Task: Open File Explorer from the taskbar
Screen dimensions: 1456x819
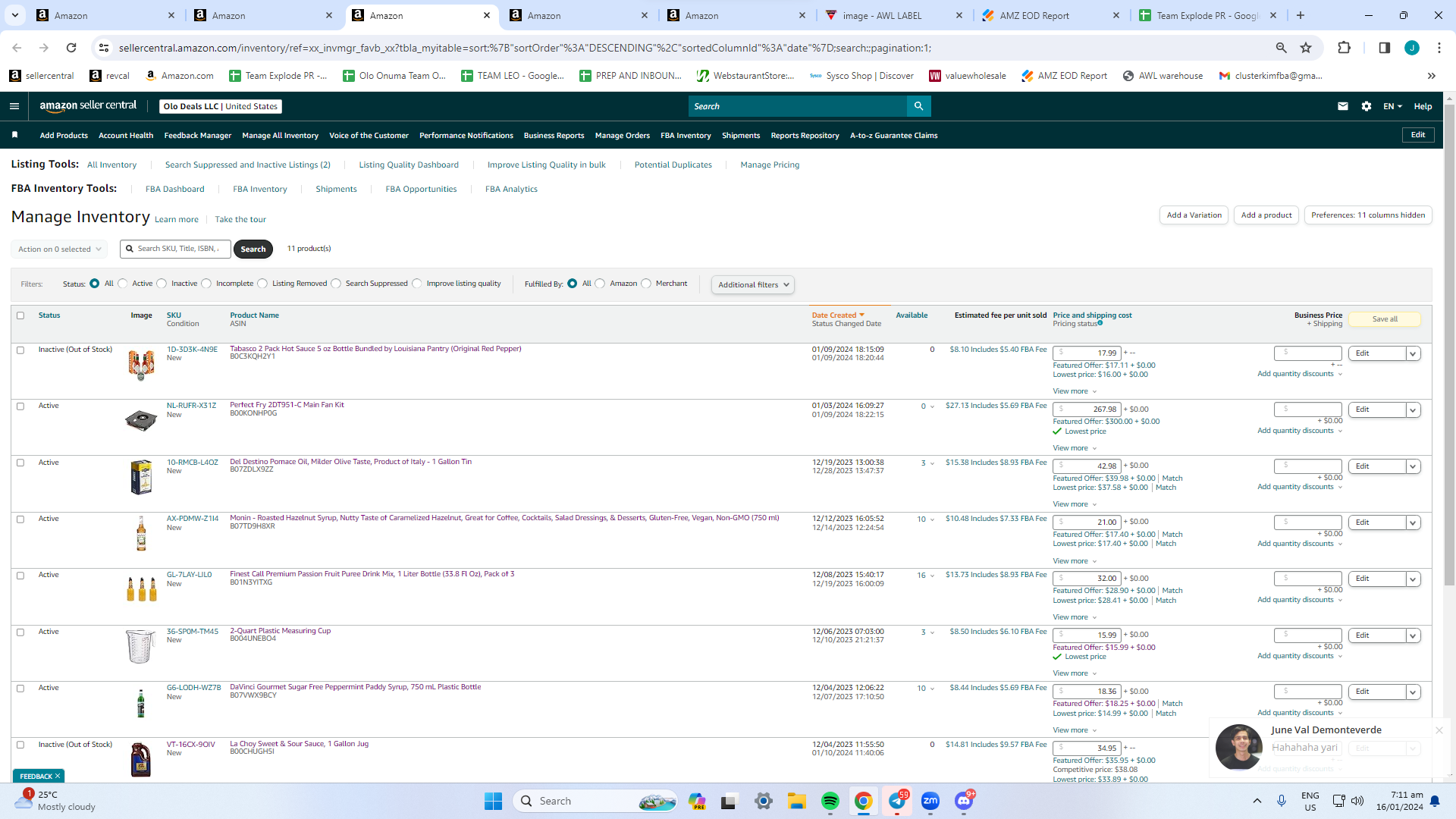Action: [x=797, y=801]
